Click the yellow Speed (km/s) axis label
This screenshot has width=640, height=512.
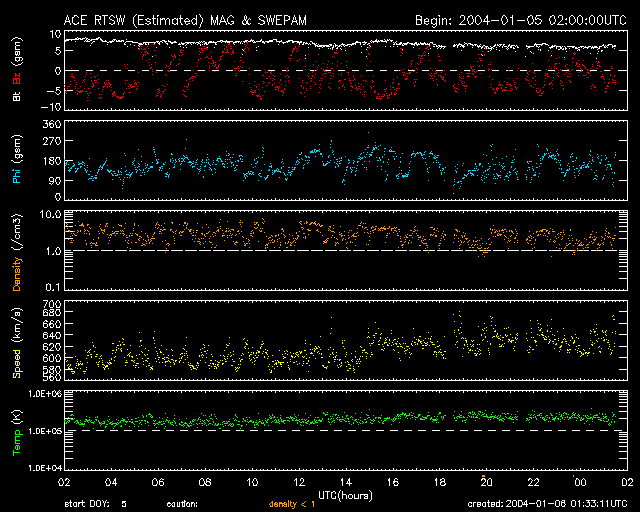coord(17,347)
